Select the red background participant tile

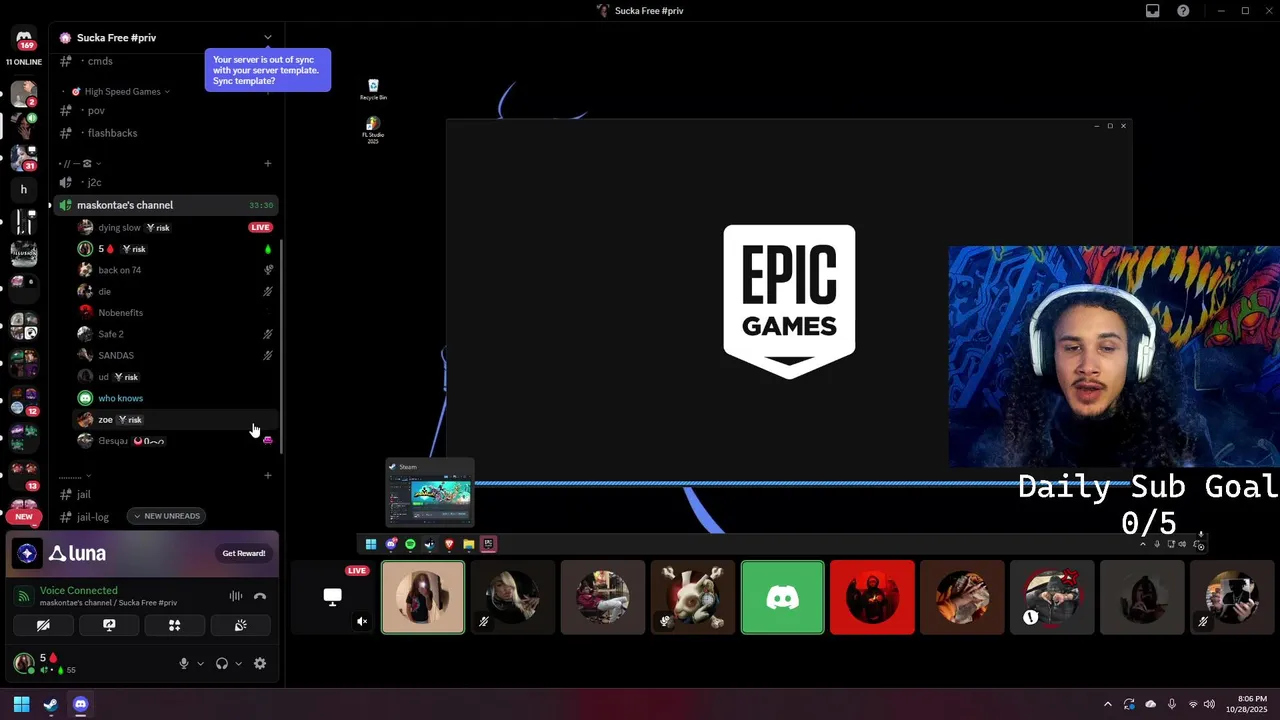tap(873, 597)
